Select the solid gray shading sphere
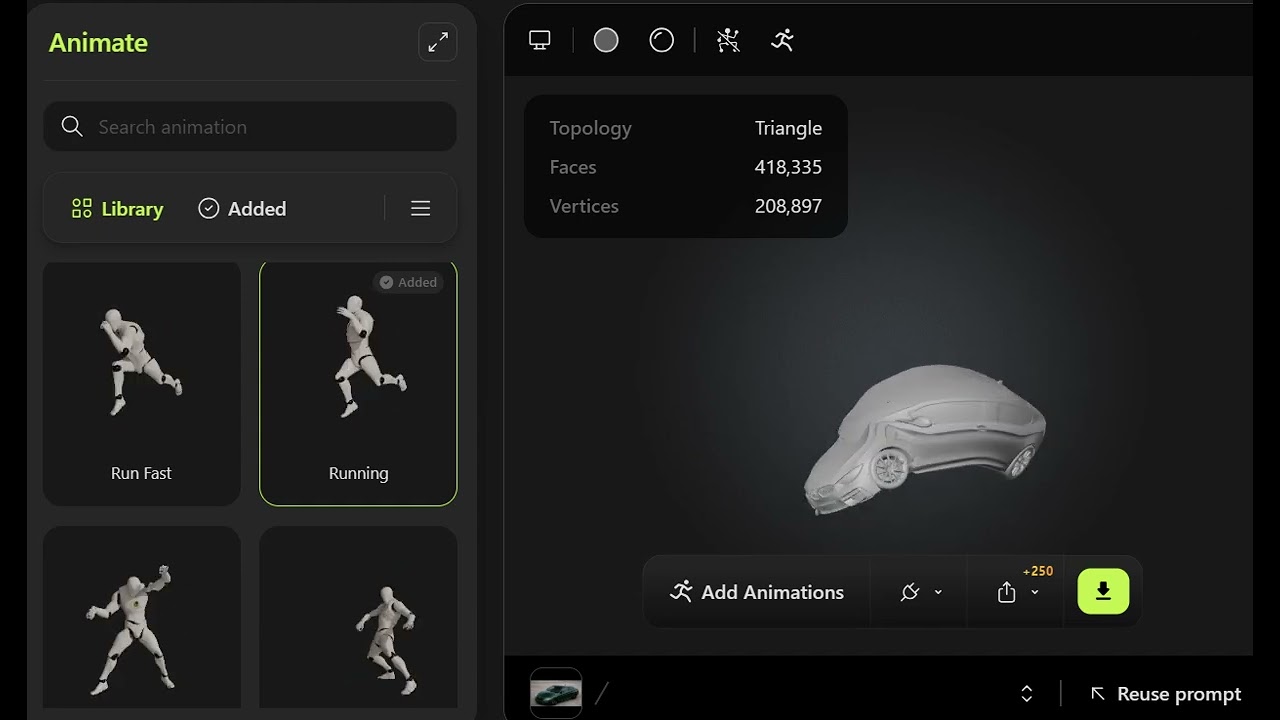Viewport: 1280px width, 720px height. (x=606, y=40)
